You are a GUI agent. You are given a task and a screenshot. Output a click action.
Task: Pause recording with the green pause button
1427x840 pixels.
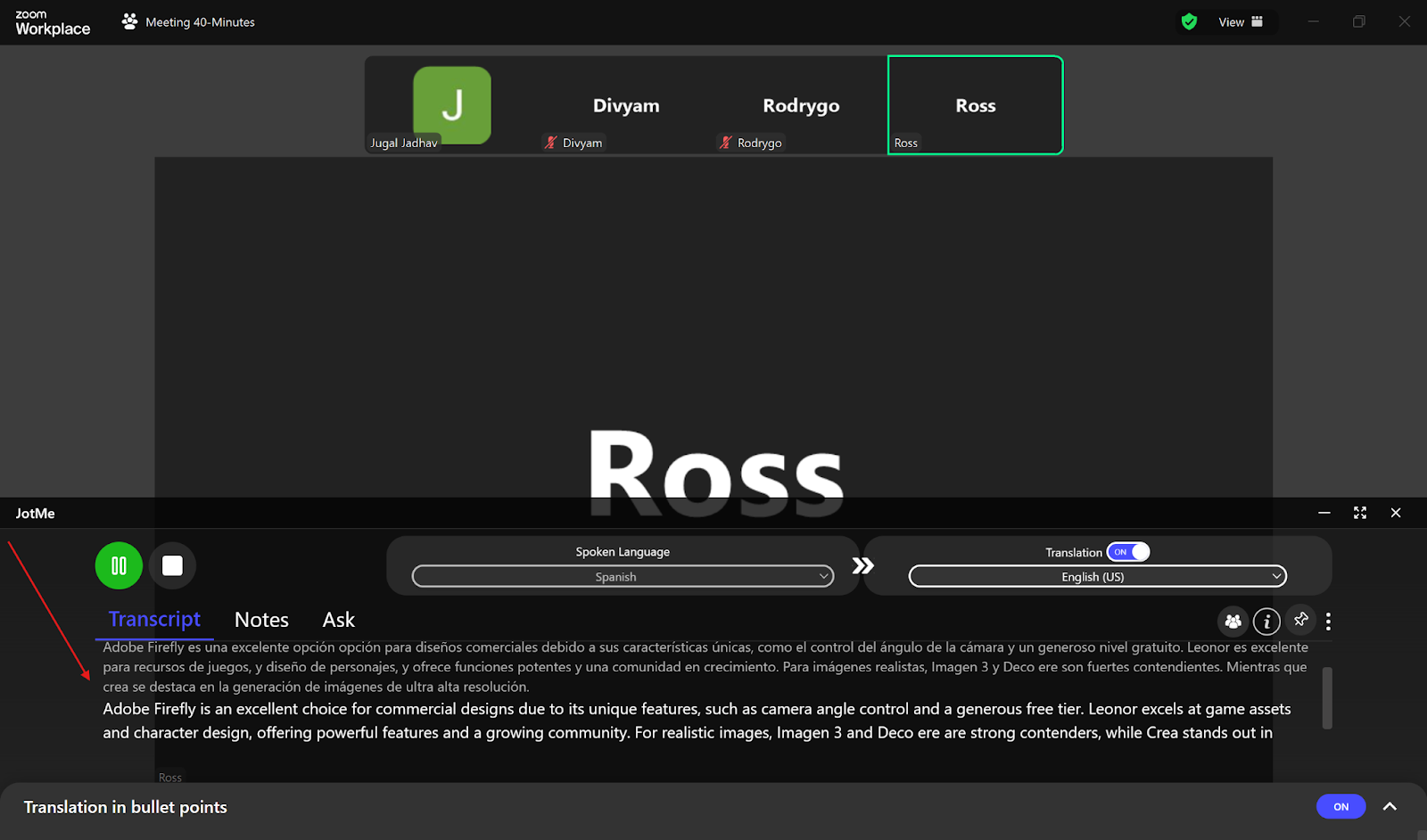(x=119, y=565)
